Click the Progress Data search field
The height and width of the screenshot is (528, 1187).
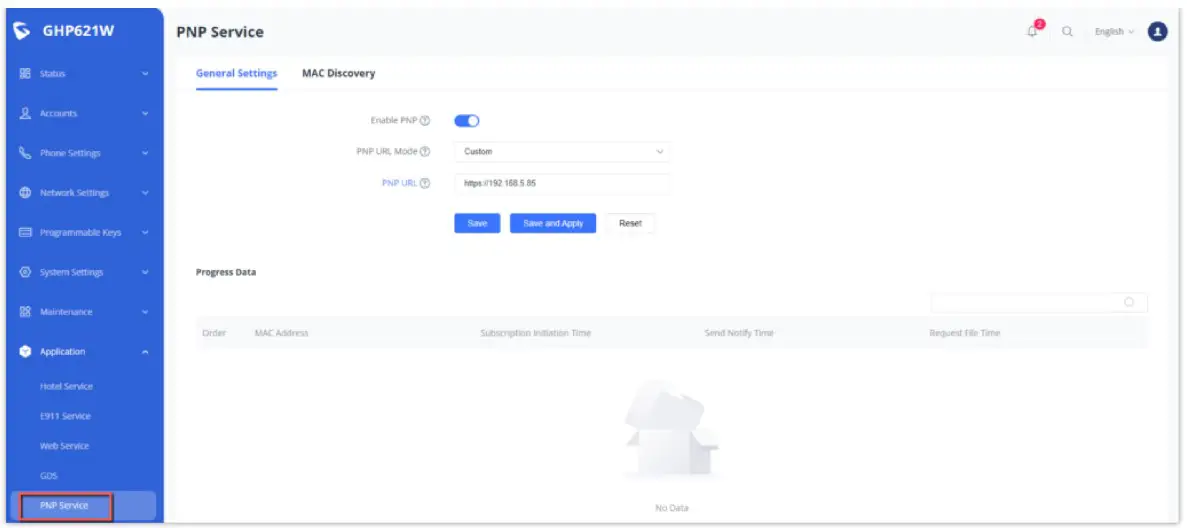(1039, 302)
